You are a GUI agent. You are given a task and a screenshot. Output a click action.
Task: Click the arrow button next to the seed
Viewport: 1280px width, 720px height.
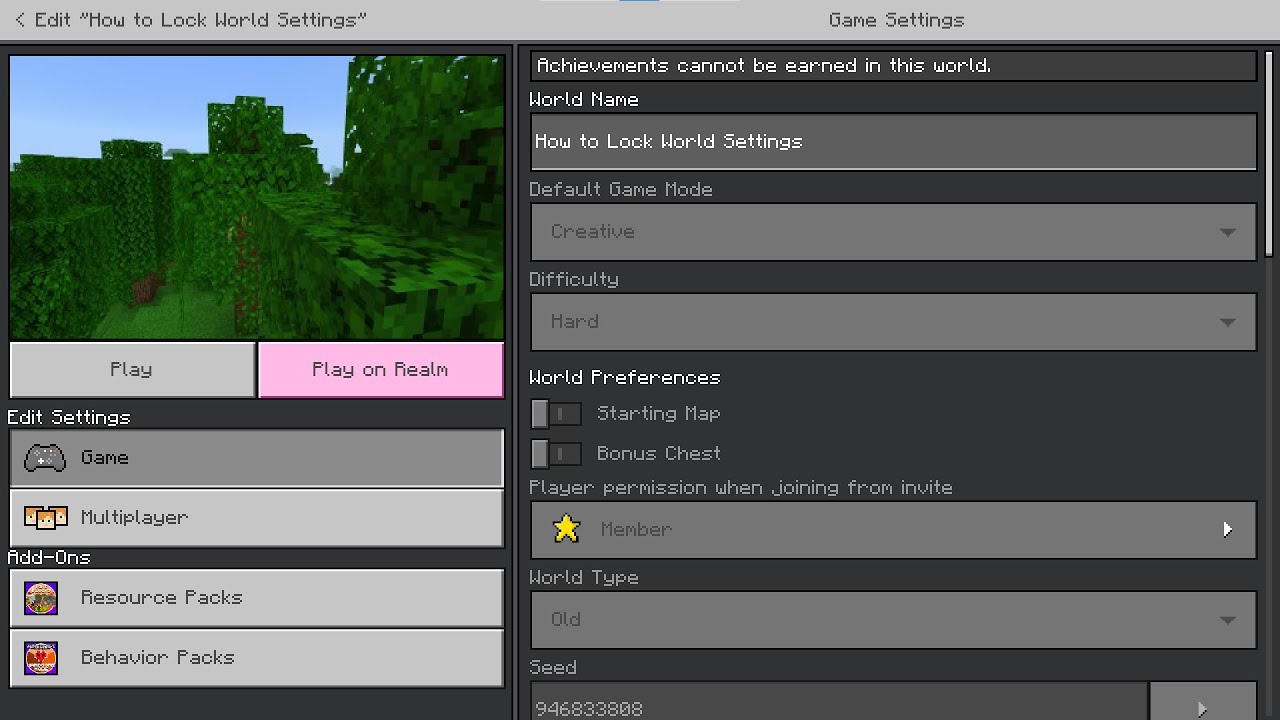click(x=1203, y=702)
